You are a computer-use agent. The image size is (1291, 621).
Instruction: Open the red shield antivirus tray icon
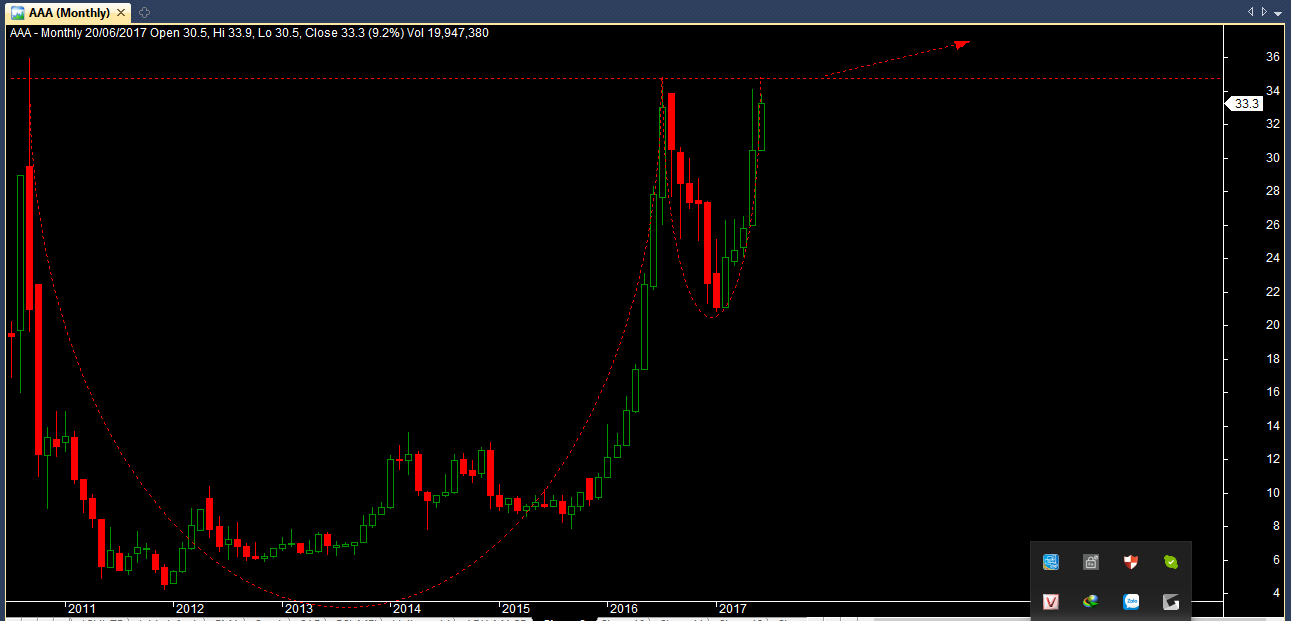click(x=1131, y=562)
